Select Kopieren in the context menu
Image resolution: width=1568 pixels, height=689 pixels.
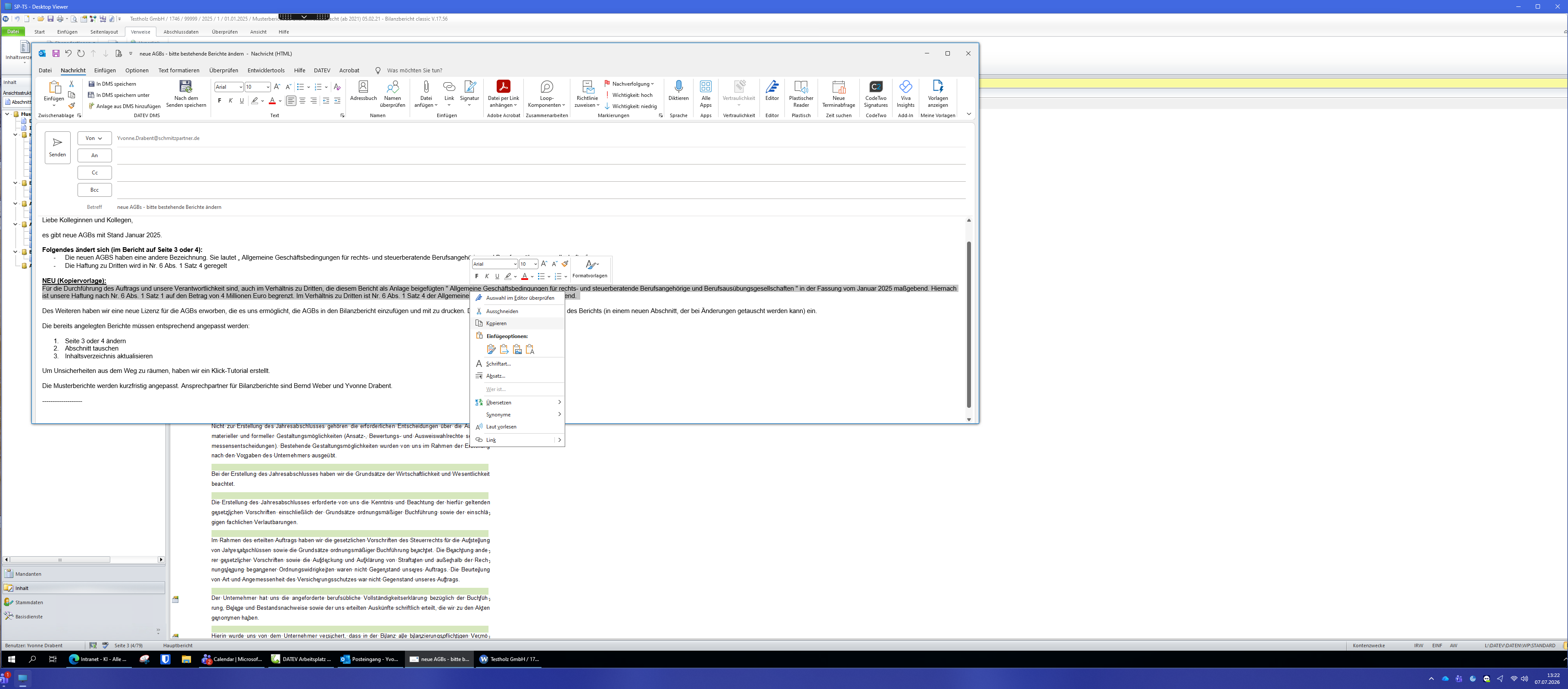(518, 323)
